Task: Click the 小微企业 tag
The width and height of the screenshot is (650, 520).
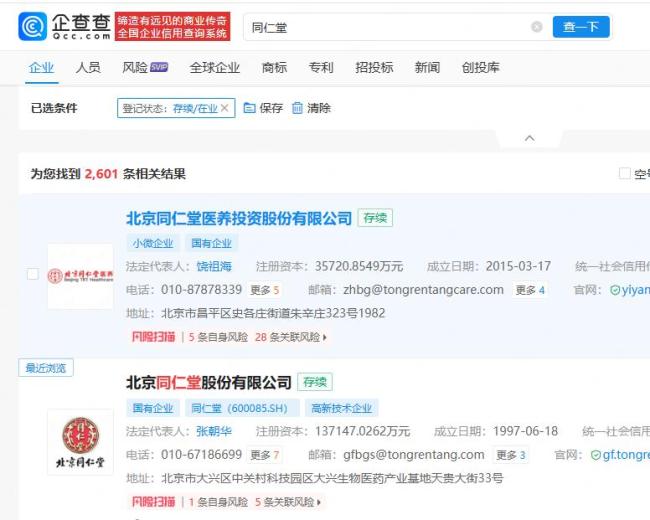Action: (153, 243)
